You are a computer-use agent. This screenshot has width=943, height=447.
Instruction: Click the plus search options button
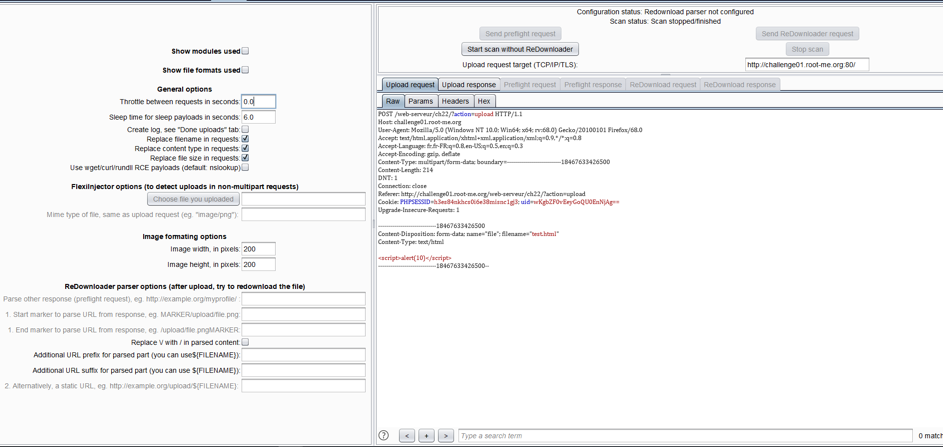tap(426, 436)
